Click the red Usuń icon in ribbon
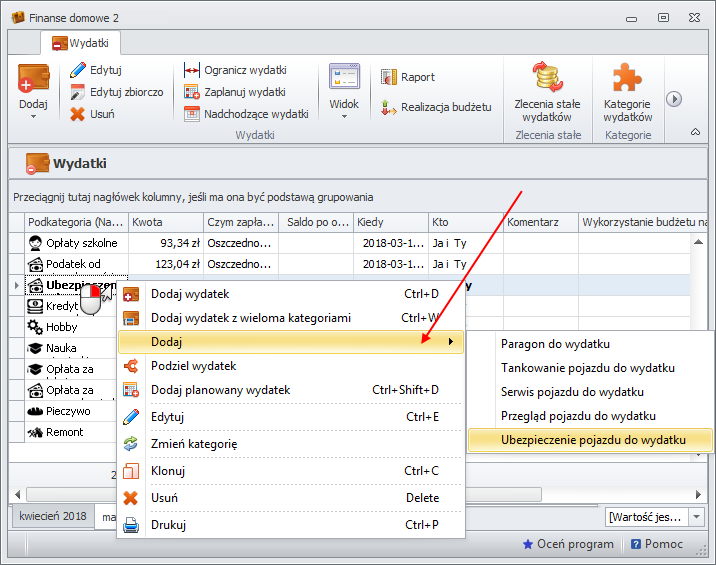Viewport: 716px width, 565px height. 78,114
